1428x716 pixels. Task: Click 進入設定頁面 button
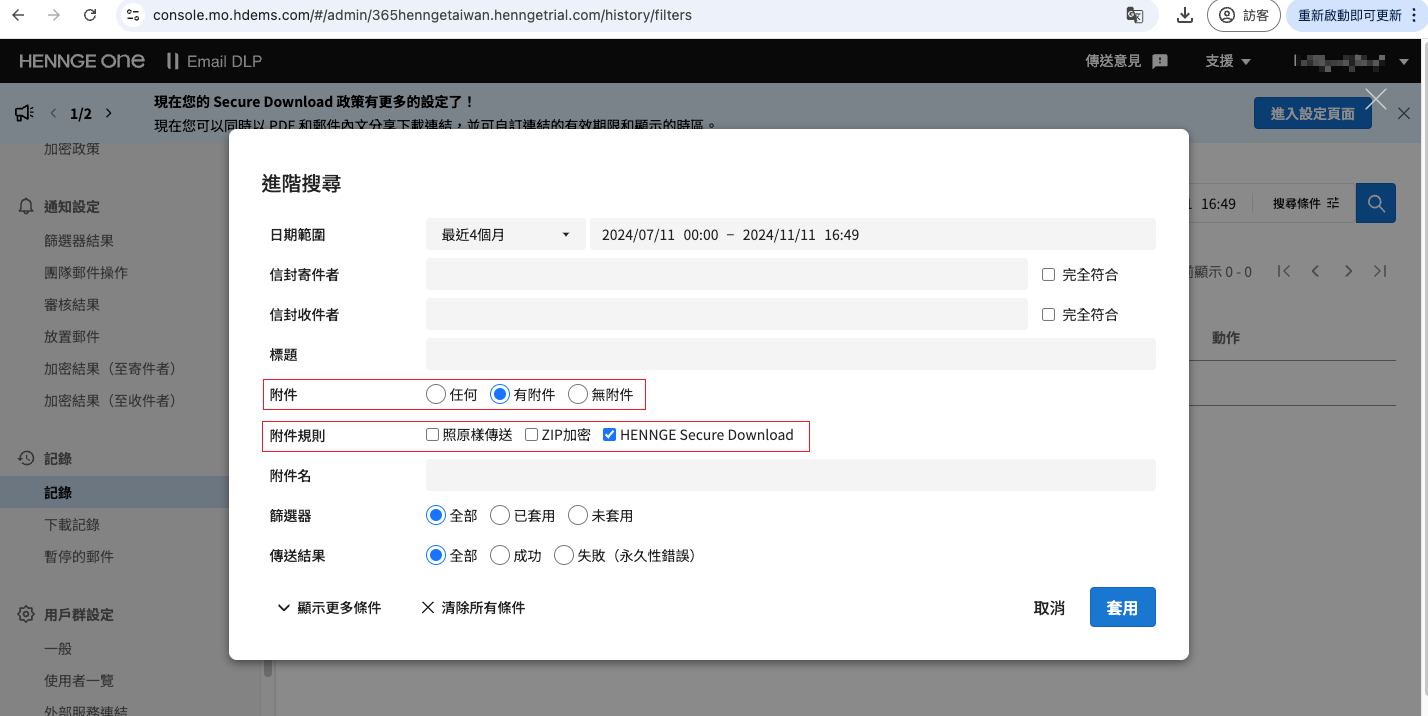1313,113
